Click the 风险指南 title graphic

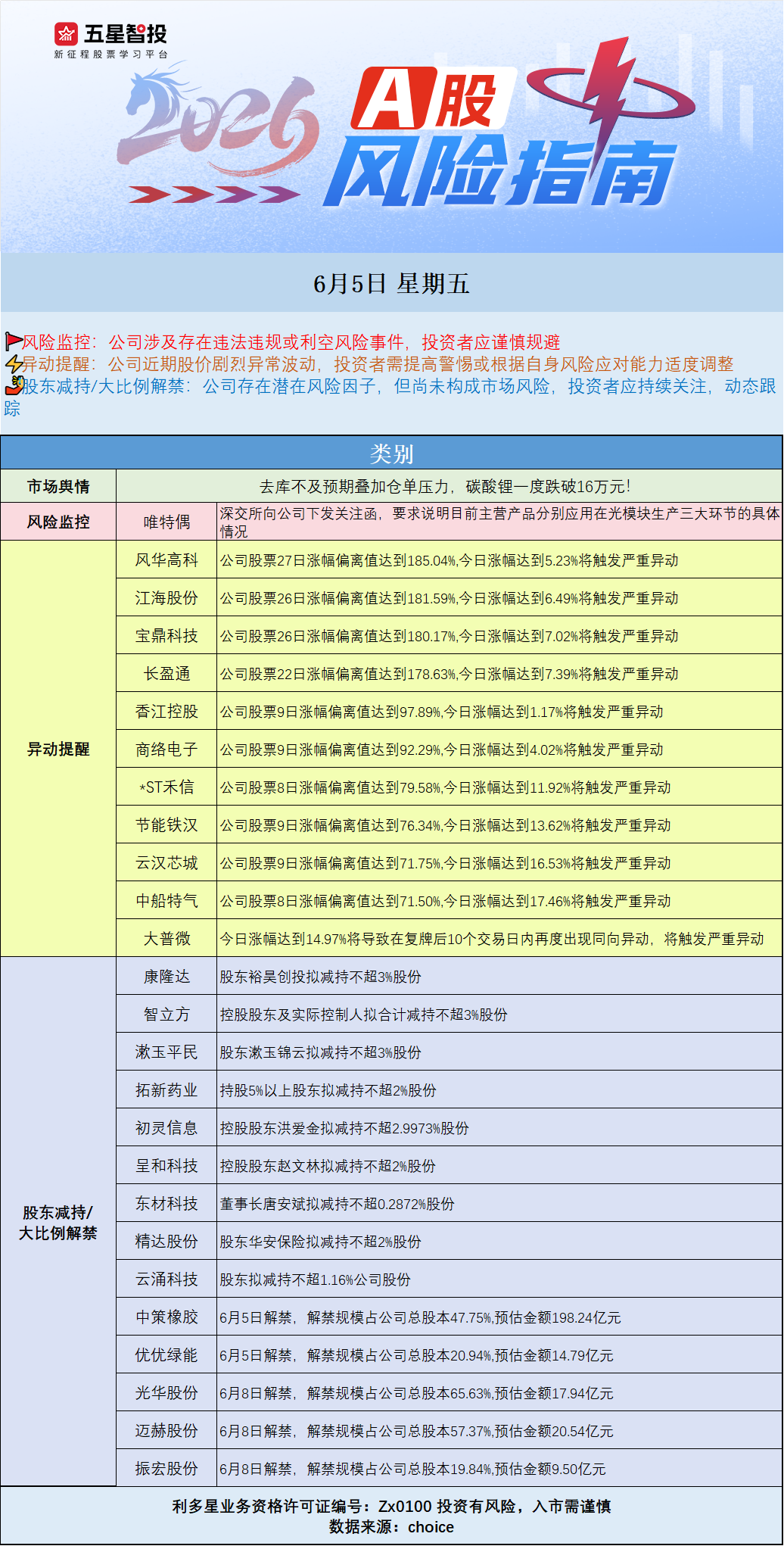[x=500, y=172]
